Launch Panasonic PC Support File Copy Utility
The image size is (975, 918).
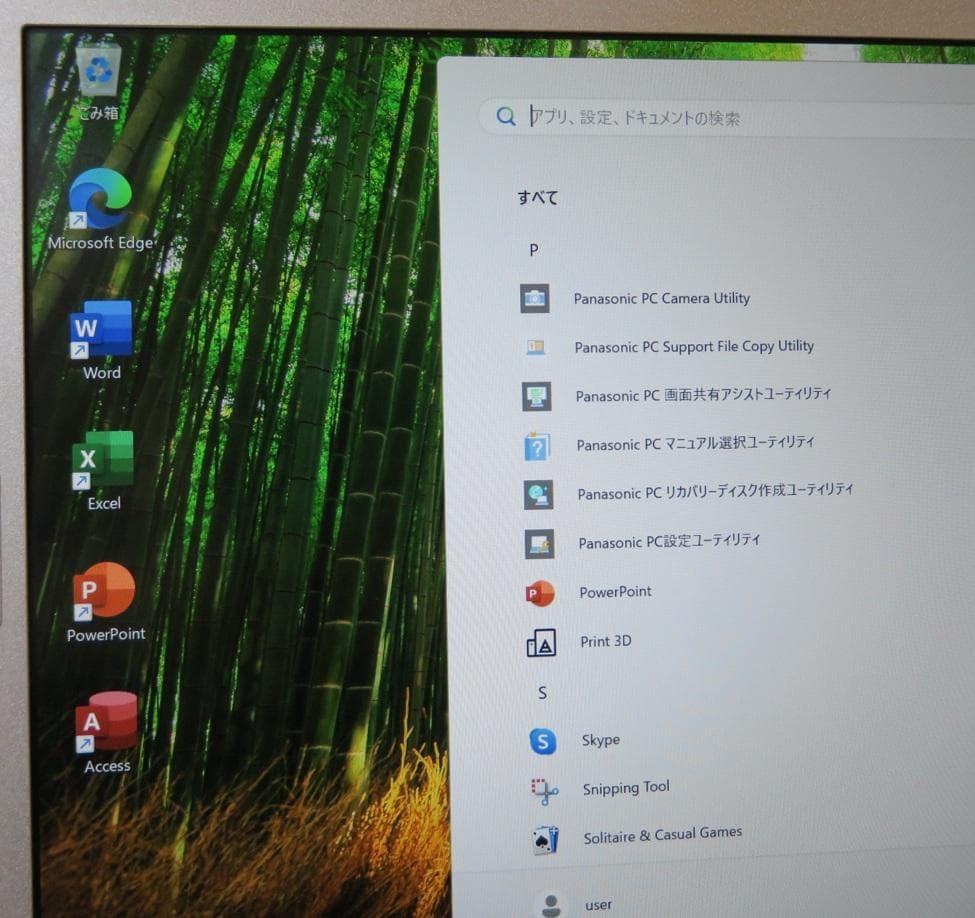coord(694,346)
